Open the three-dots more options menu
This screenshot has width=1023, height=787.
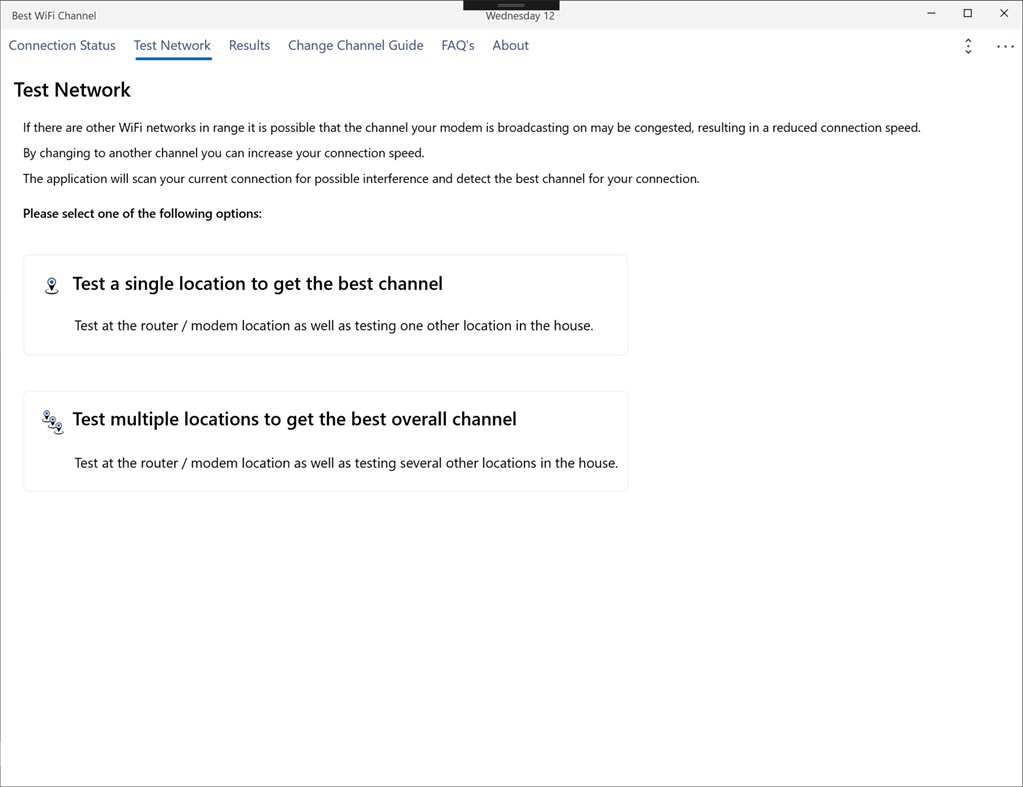tap(1005, 46)
